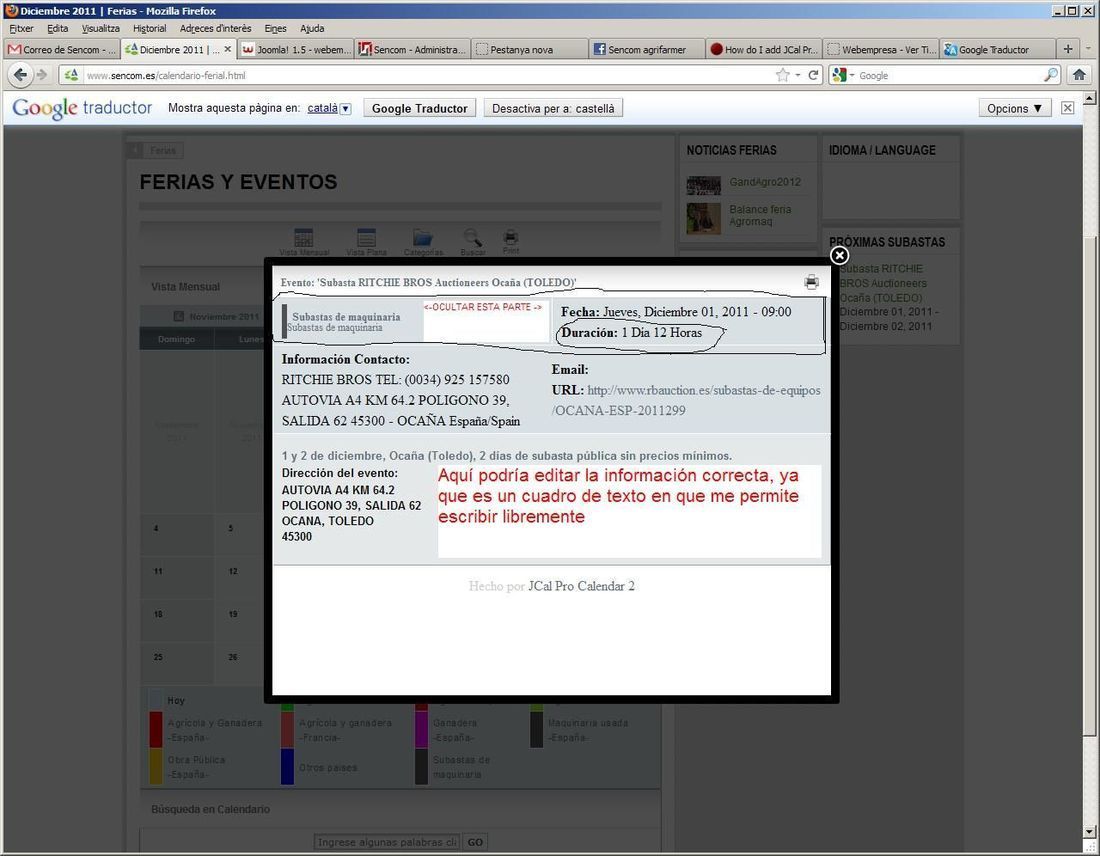Switch to How do I add JCal tab
Viewport: 1100px width, 856px height.
(x=763, y=49)
